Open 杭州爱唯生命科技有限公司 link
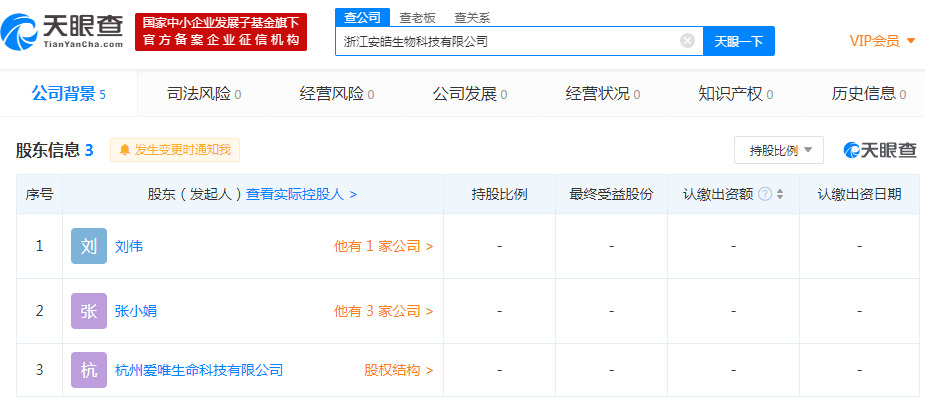This screenshot has height=399, width=925. tap(199, 370)
